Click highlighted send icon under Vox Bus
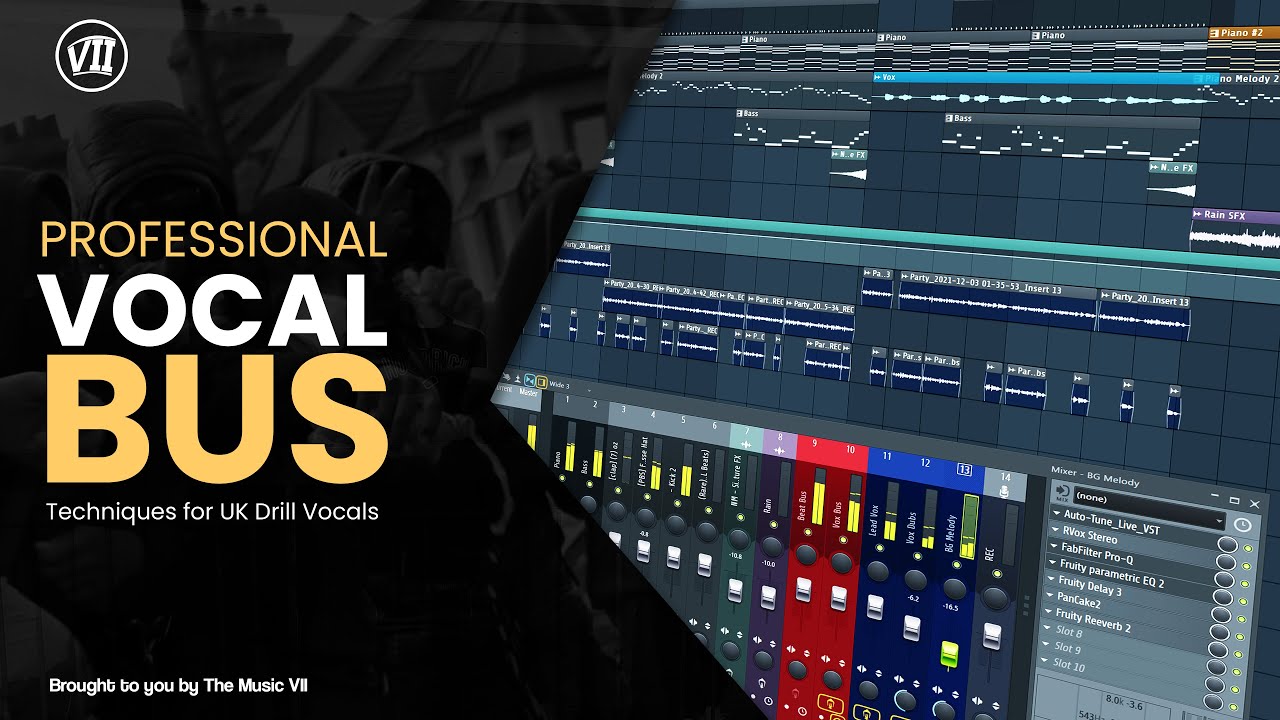Viewport: 1280px width, 720px height. tap(830, 703)
